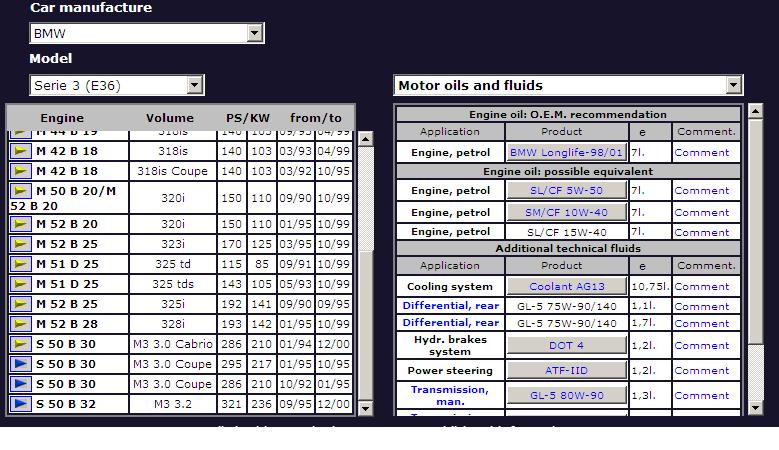Screen dimensions: 779x450
Task: Click engine table scrollbar down arrow
Action: click(365, 408)
